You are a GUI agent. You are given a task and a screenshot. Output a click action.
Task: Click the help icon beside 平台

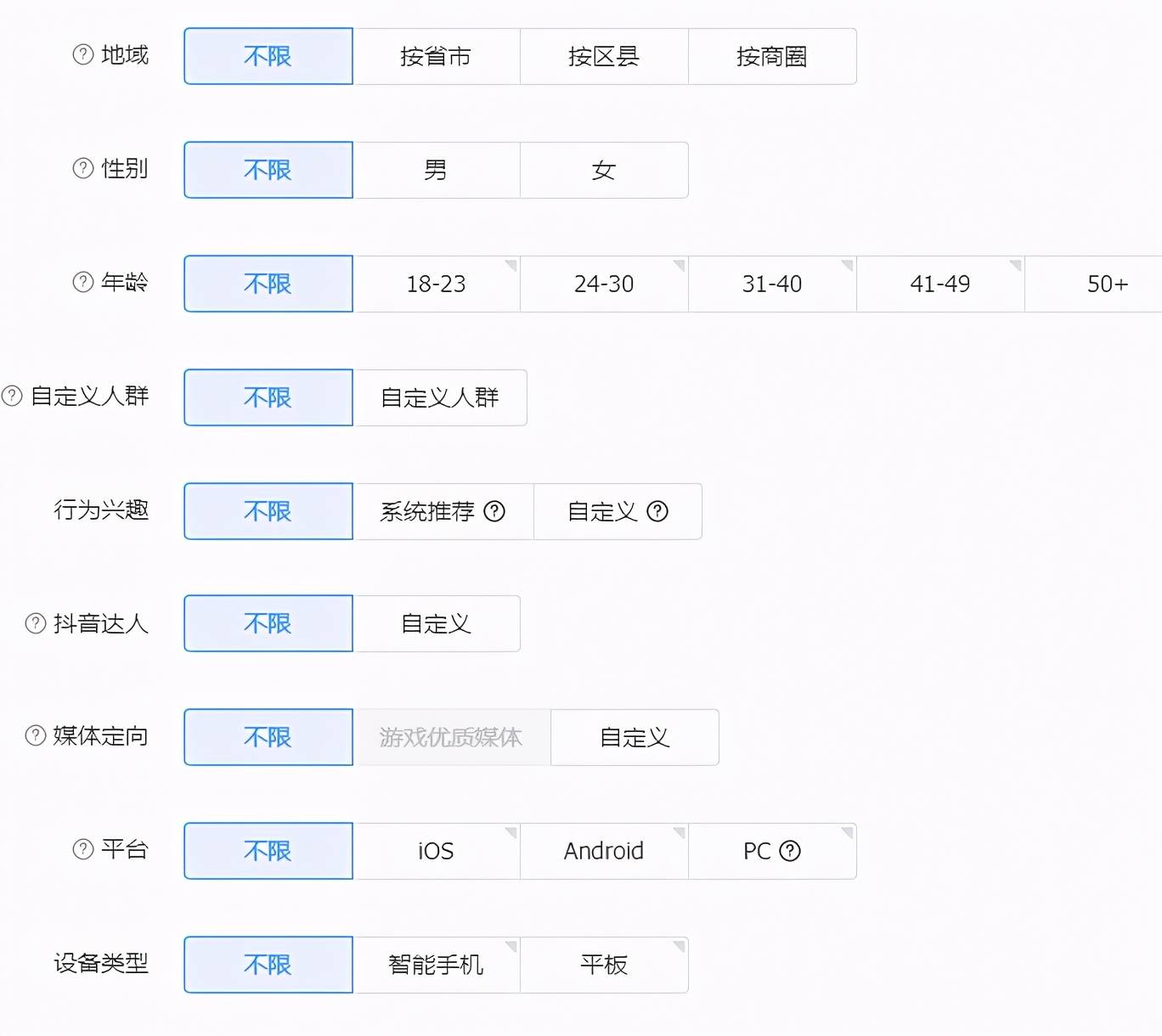[x=83, y=849]
